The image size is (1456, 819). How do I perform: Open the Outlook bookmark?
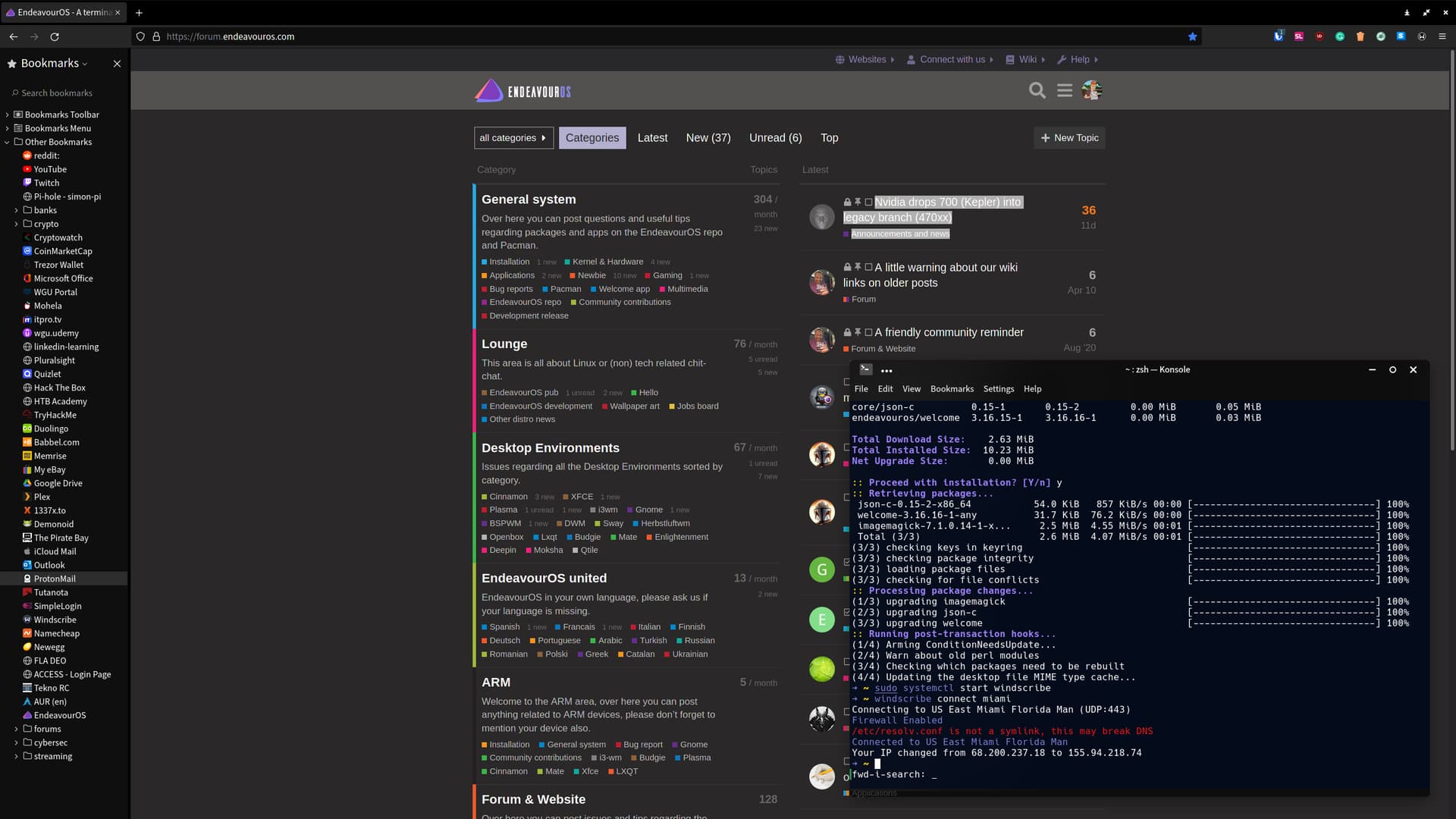pos(49,565)
